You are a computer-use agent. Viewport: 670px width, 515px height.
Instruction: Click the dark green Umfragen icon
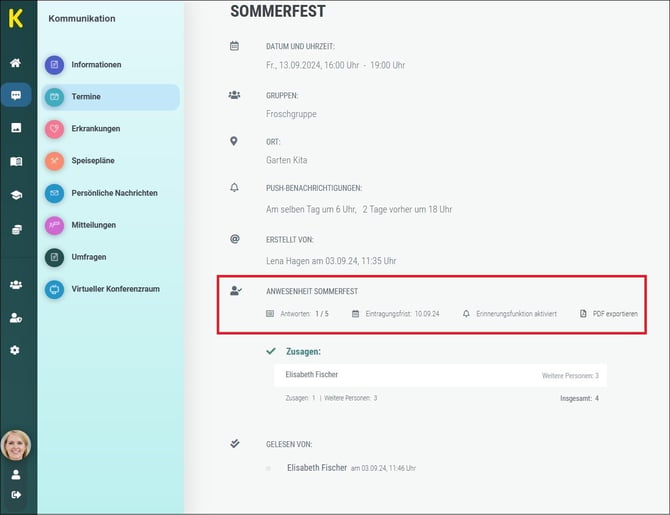[x=54, y=257]
